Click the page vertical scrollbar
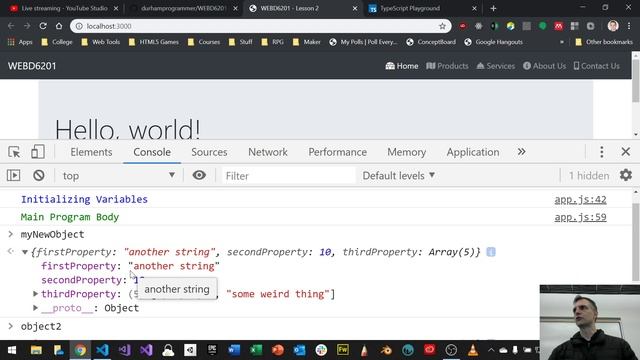Screen dimensions: 640x360 tap(636, 82)
